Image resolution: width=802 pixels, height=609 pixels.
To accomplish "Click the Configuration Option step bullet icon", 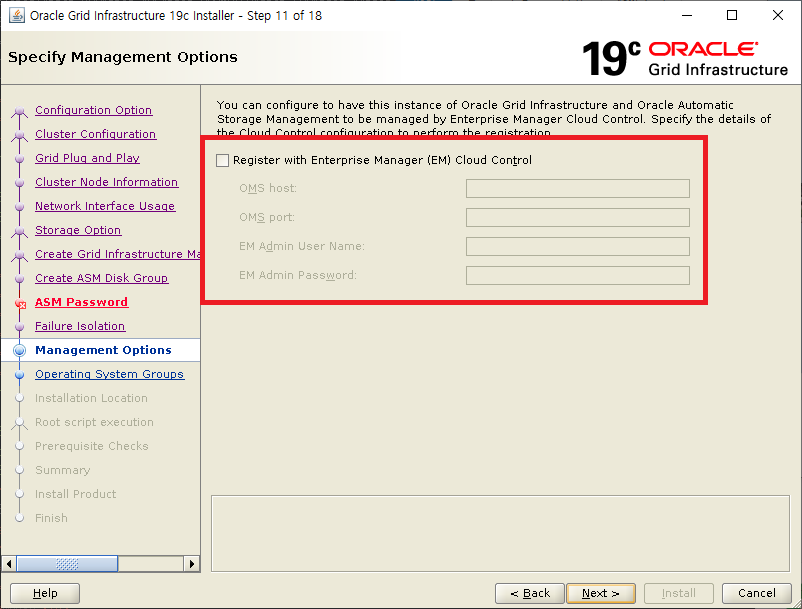I will [19, 110].
